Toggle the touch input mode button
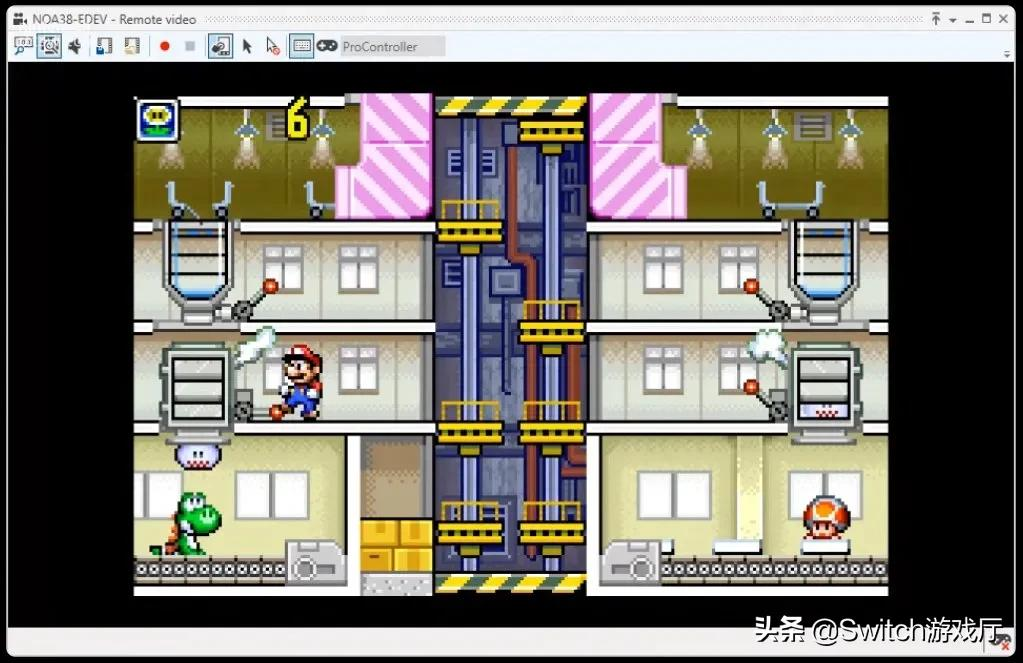This screenshot has height=663, width=1023. coord(220,46)
